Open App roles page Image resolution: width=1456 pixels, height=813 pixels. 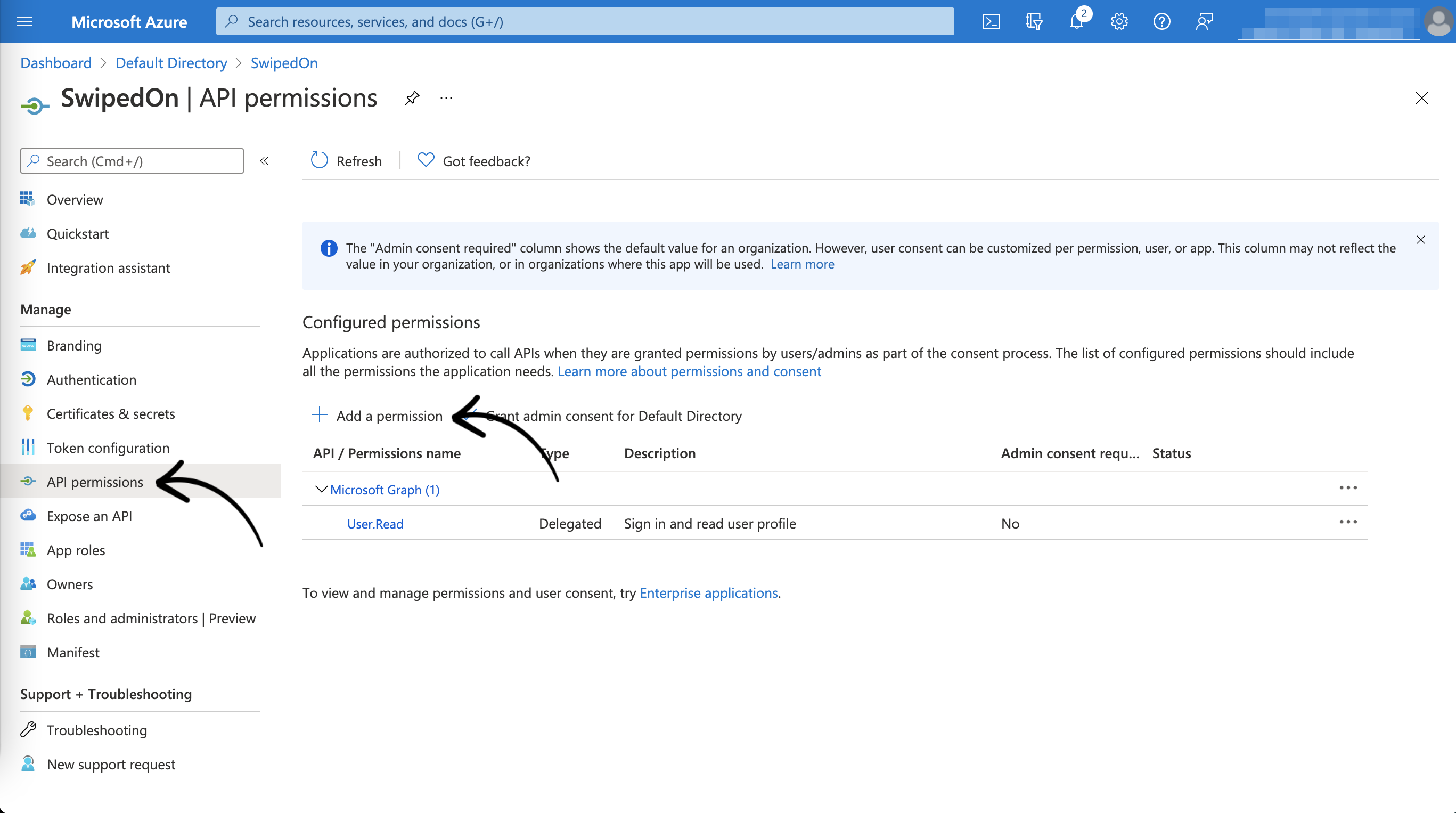pos(76,550)
